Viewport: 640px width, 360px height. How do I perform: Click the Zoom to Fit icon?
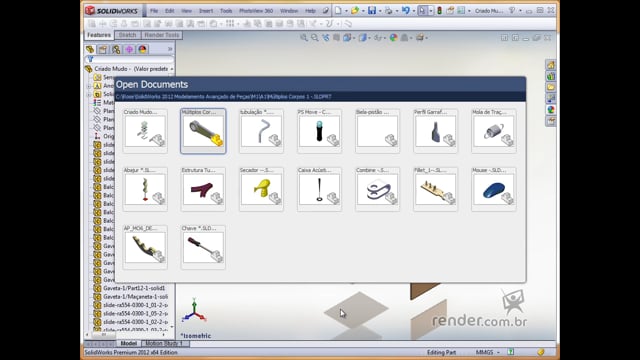point(304,38)
